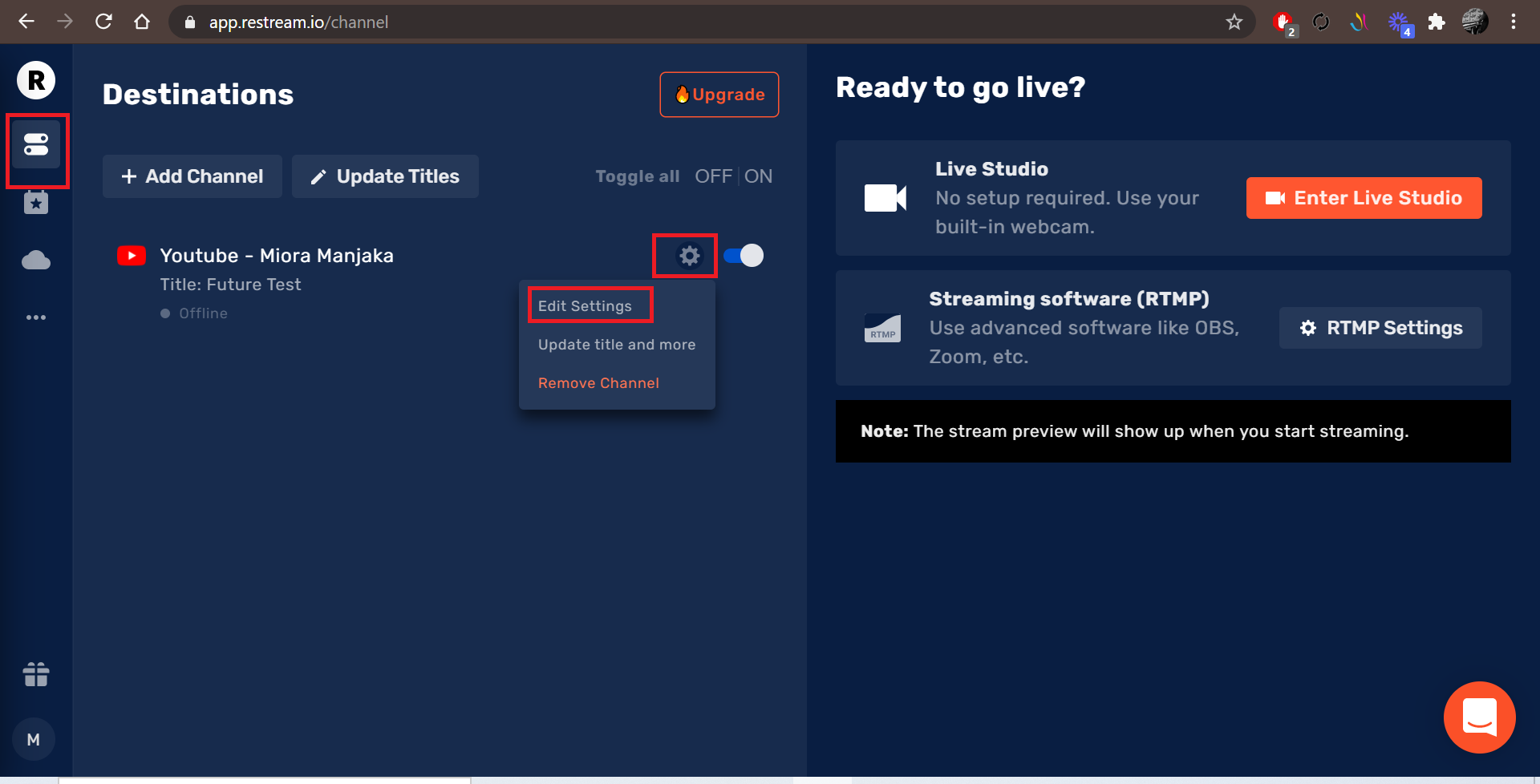This screenshot has width=1540, height=784.
Task: Click the M profile avatar
Action: click(34, 739)
